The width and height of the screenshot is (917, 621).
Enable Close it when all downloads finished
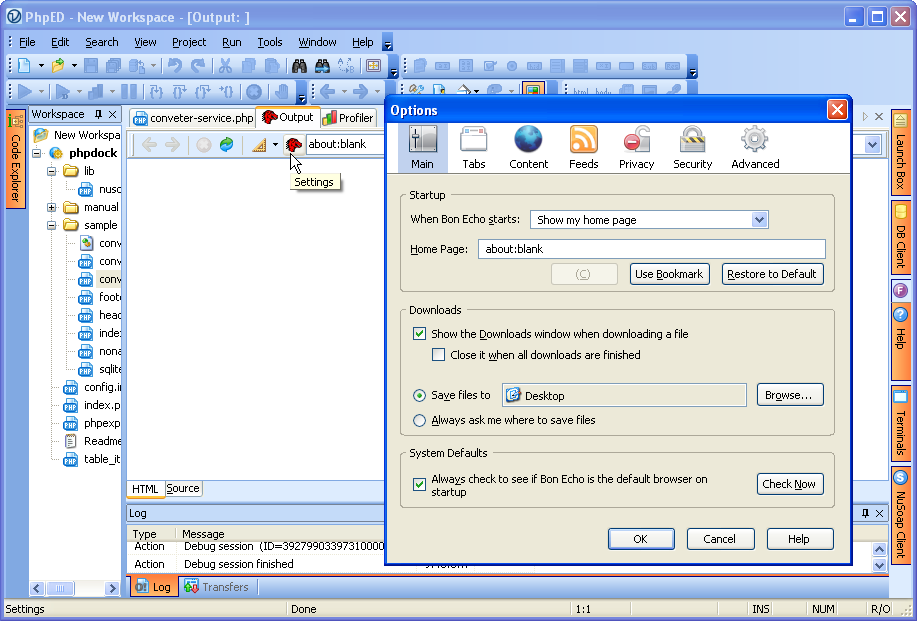[x=438, y=355]
